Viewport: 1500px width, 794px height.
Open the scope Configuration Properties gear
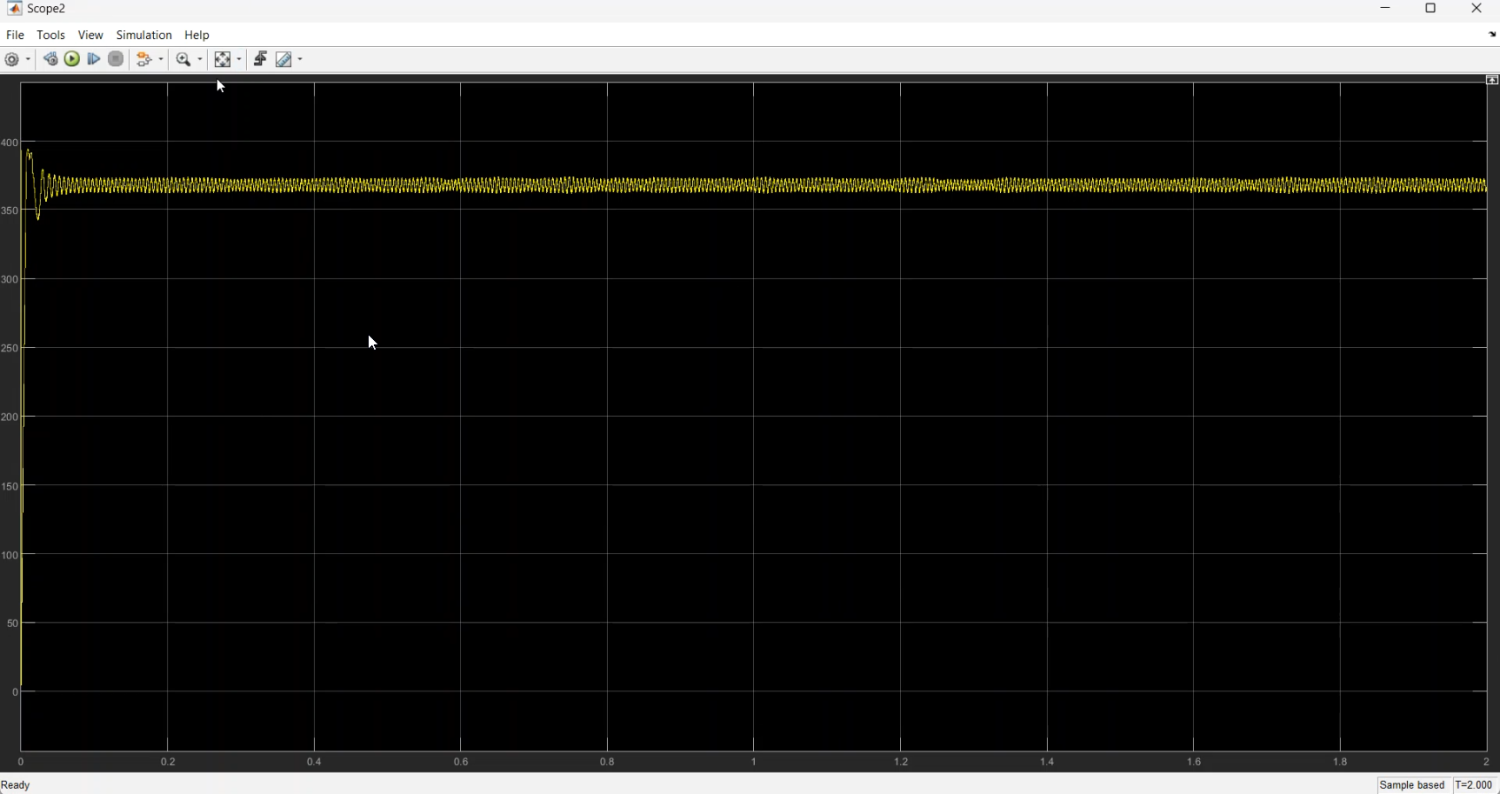tap(12, 60)
